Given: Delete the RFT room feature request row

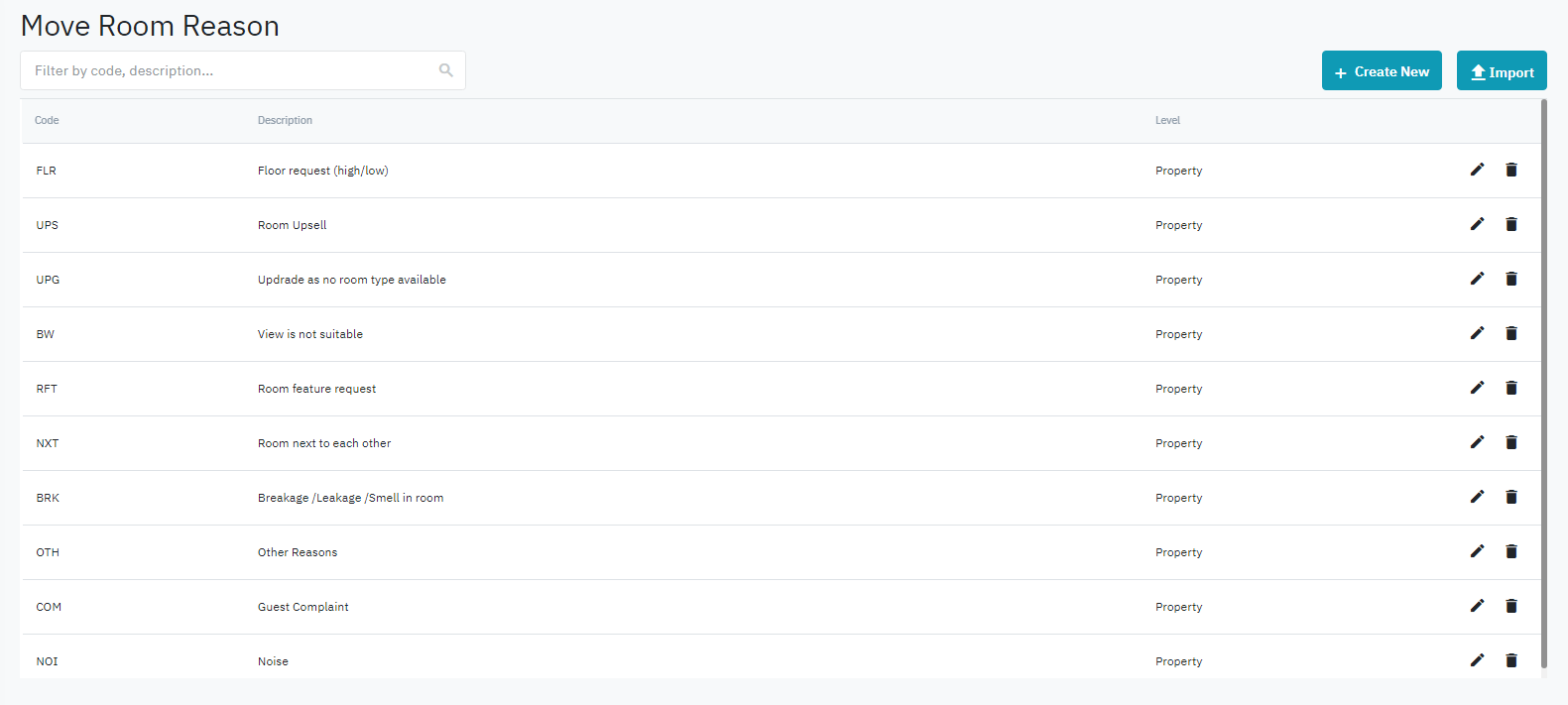Looking at the screenshot, I should coord(1511,388).
